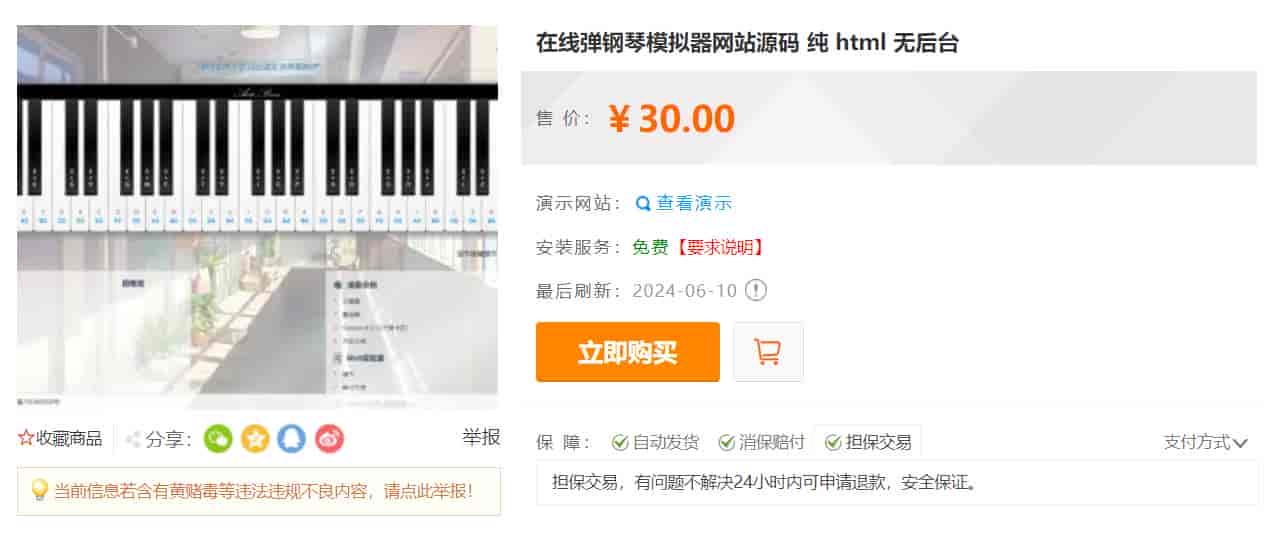Viewport: 1276px width, 540px height.
Task: Share to QQ penguin icon
Action: point(292,438)
